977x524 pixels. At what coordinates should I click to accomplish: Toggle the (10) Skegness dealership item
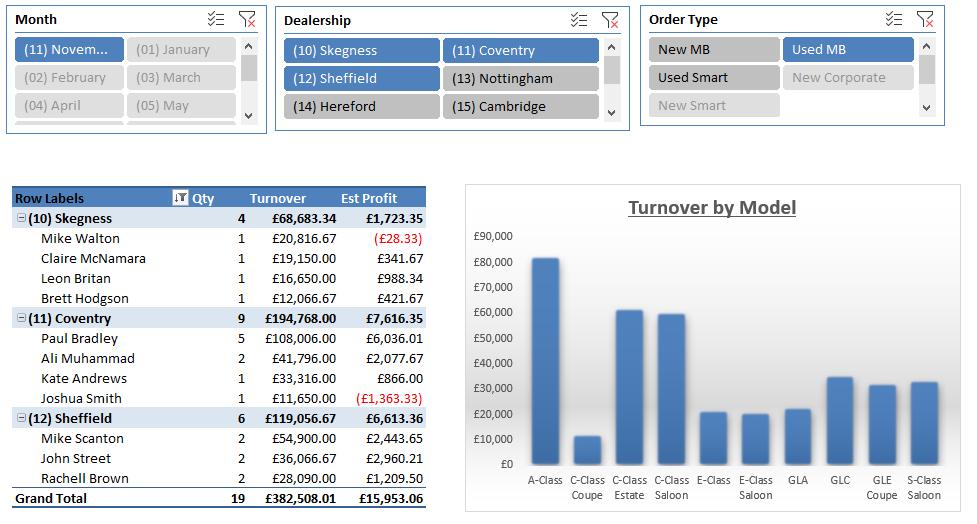click(x=361, y=50)
